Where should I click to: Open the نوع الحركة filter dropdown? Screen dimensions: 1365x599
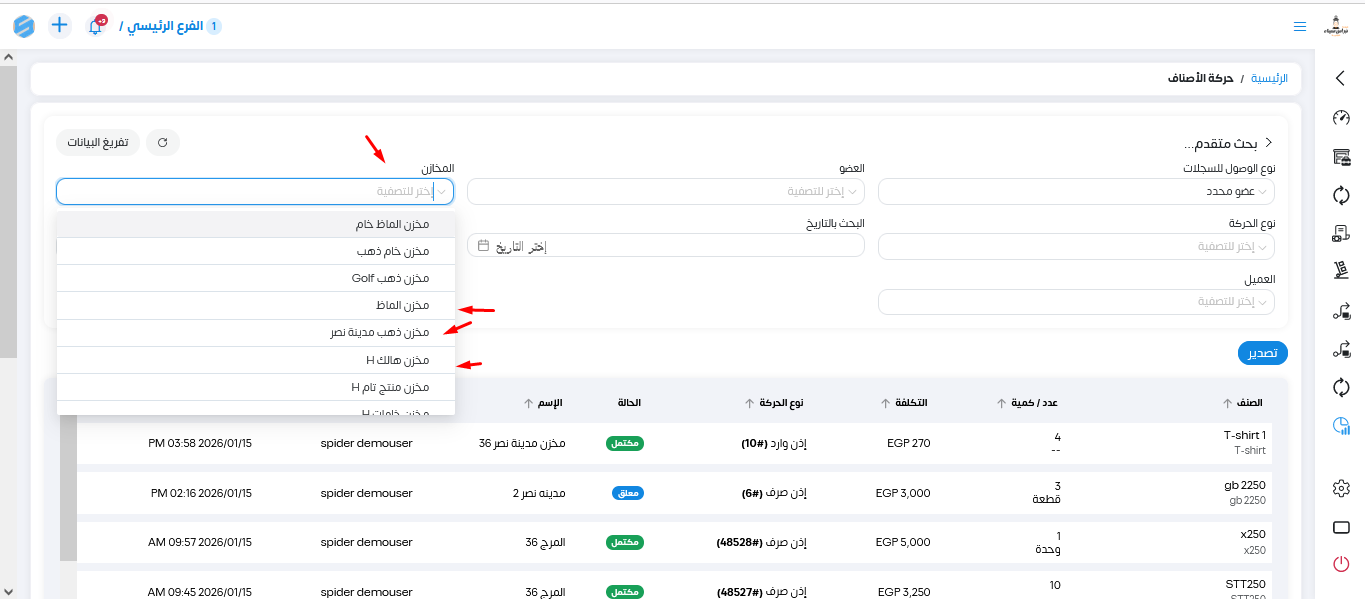pos(1076,246)
